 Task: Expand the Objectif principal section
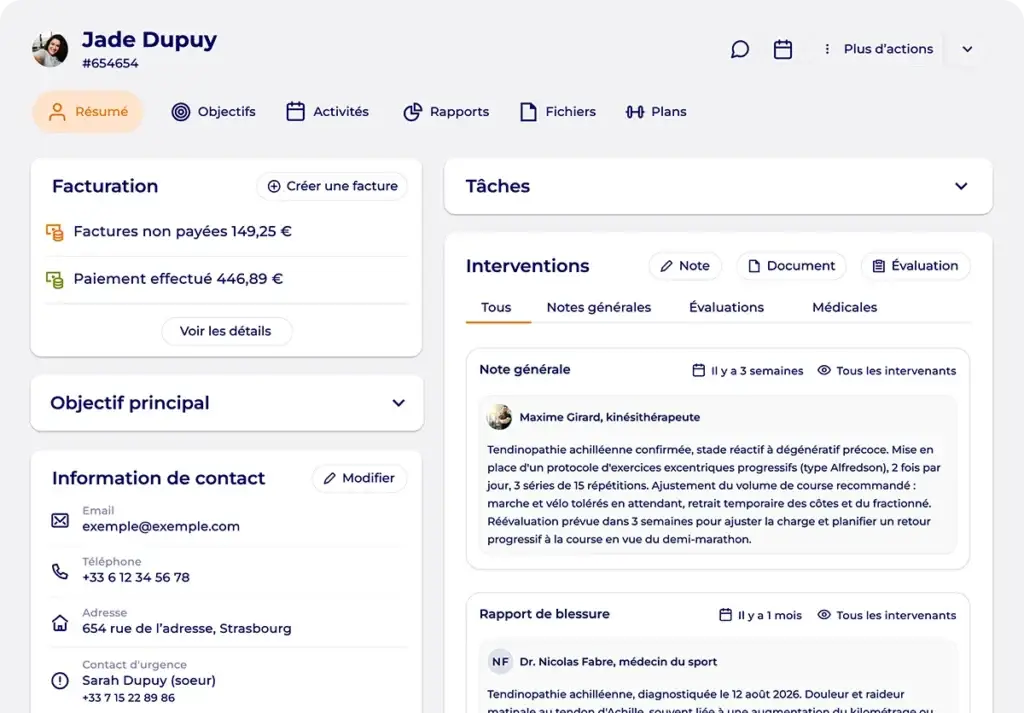click(x=398, y=403)
